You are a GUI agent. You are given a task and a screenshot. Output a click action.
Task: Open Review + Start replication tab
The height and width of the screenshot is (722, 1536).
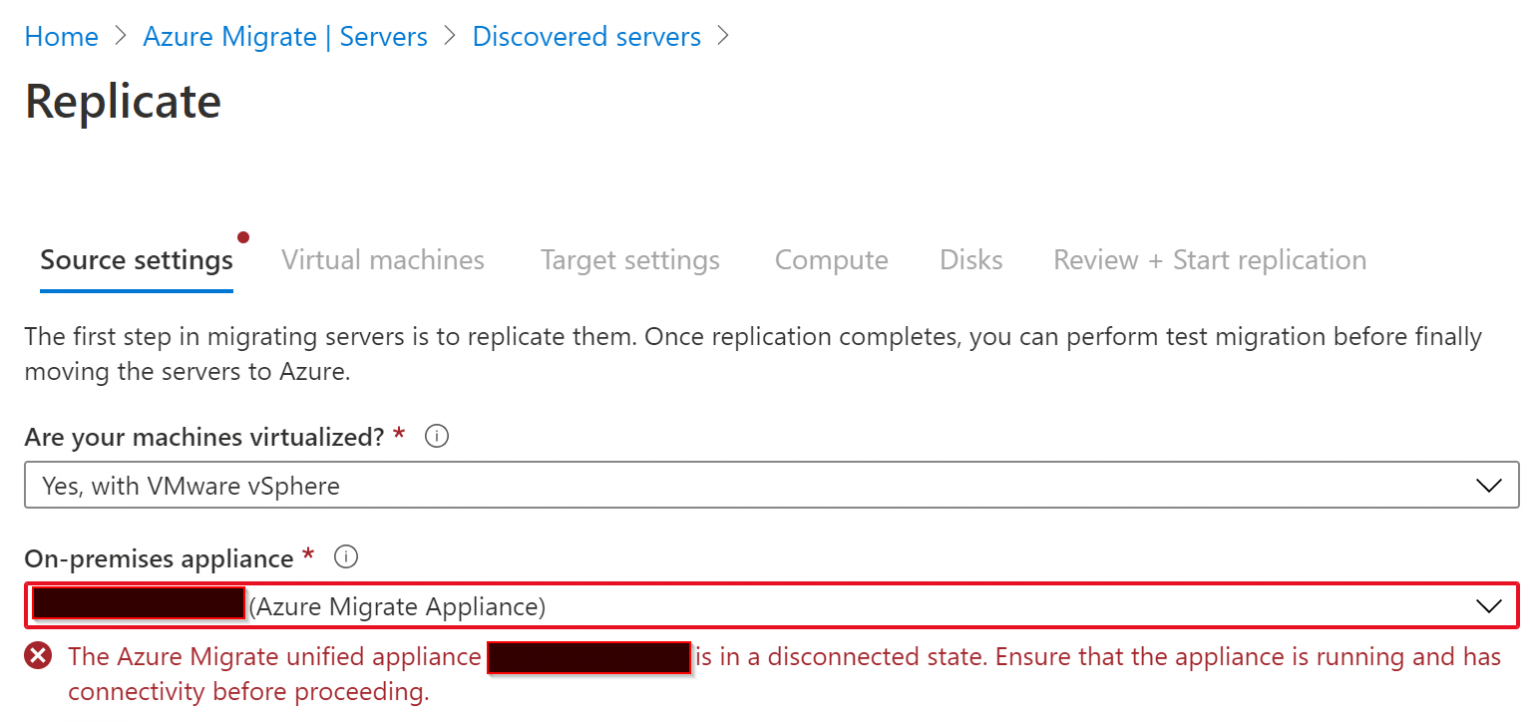click(x=1210, y=260)
